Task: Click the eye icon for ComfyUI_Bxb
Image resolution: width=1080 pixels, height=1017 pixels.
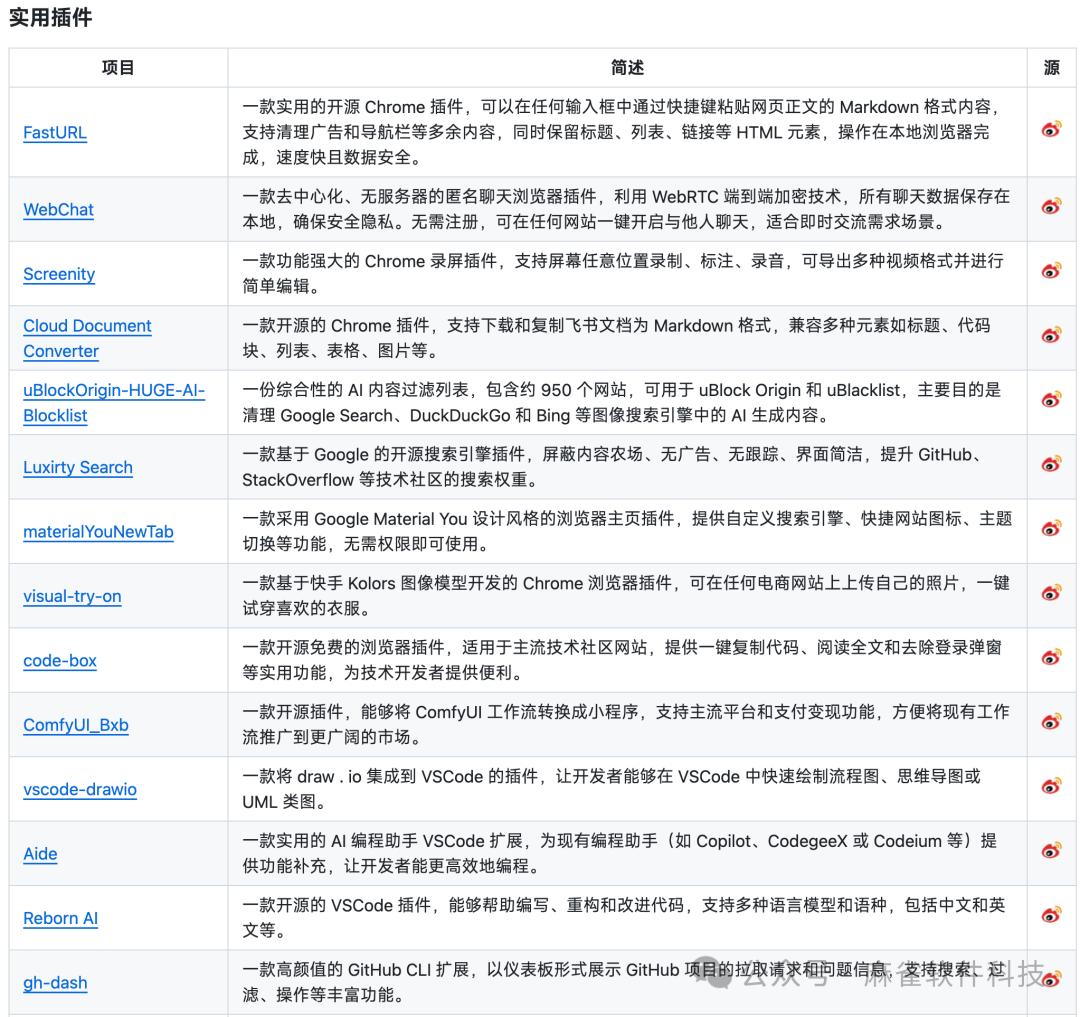Action: click(1051, 724)
